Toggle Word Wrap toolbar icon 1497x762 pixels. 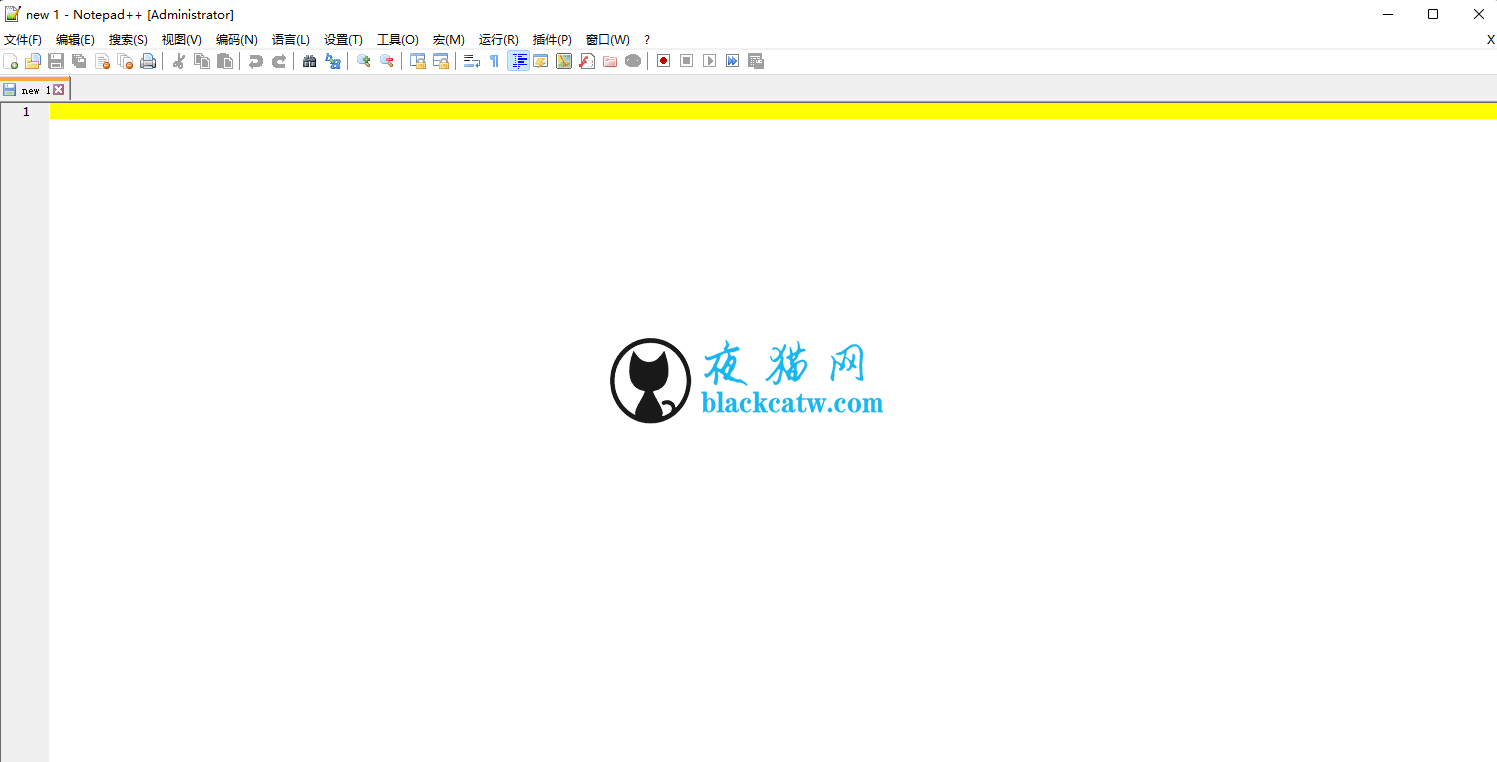[x=472, y=61]
